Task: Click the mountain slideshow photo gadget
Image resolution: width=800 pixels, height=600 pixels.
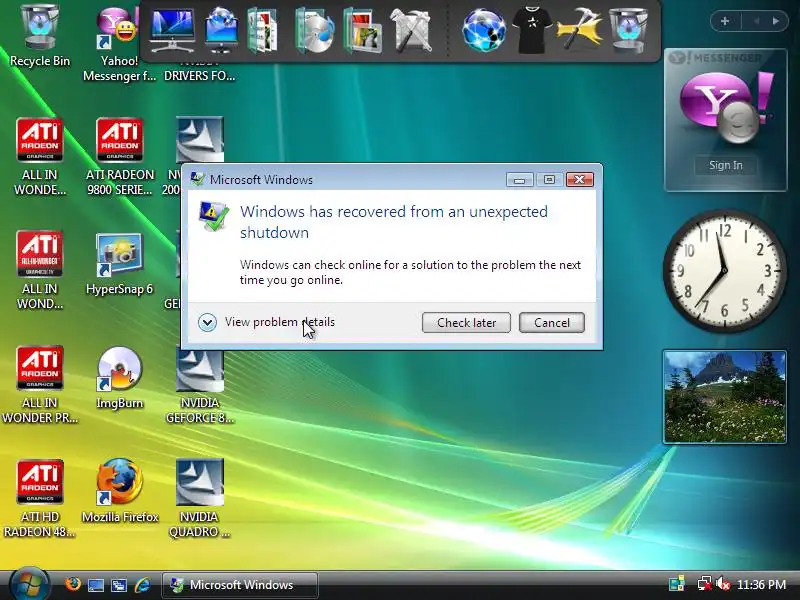Action: (x=724, y=397)
